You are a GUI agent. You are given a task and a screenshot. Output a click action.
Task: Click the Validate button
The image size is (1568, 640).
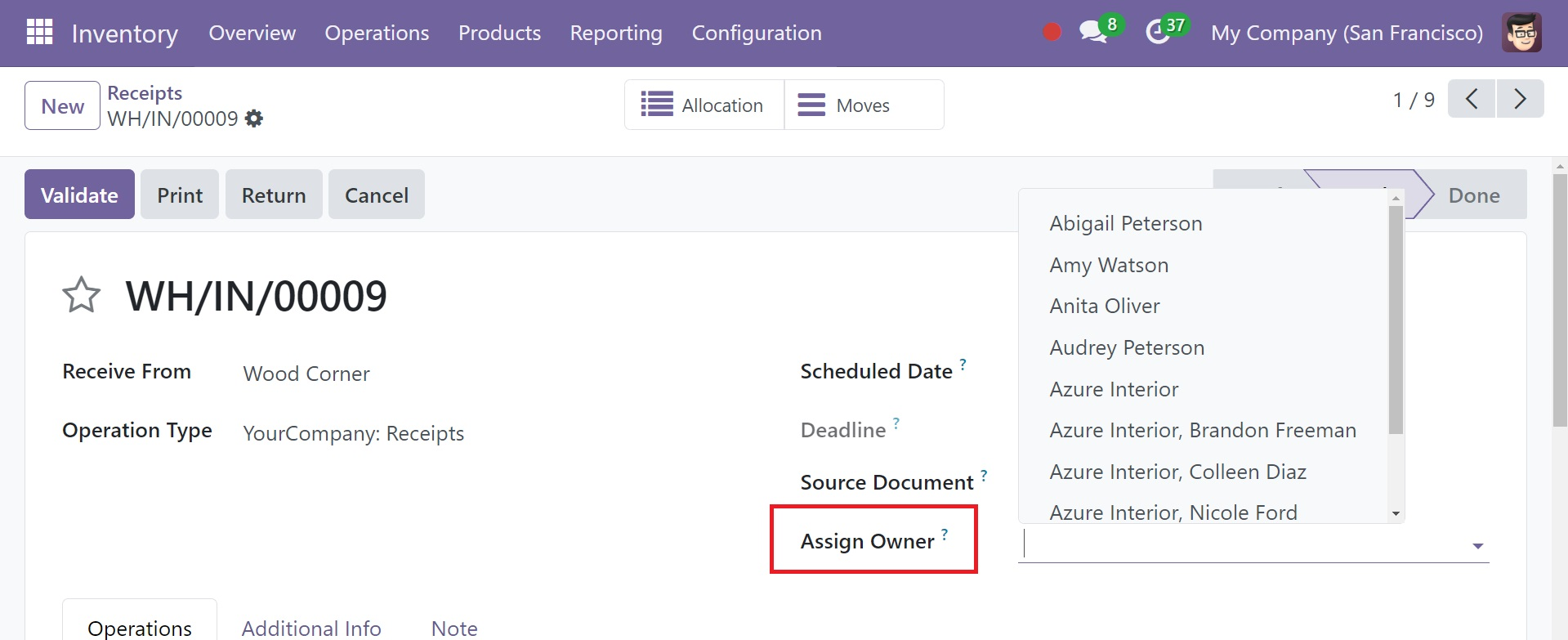pyautogui.click(x=79, y=195)
